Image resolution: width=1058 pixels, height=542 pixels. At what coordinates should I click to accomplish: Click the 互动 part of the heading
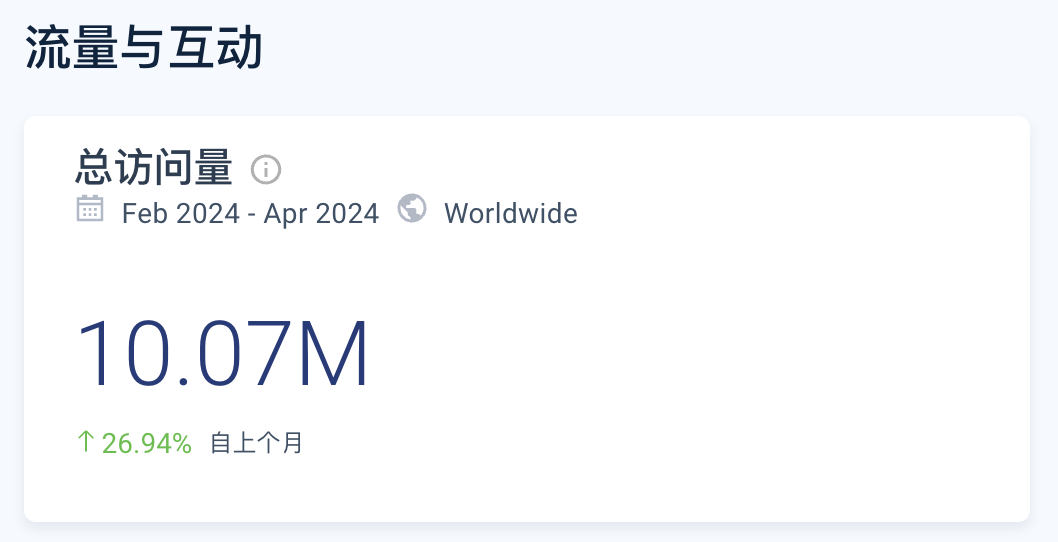click(x=215, y=48)
